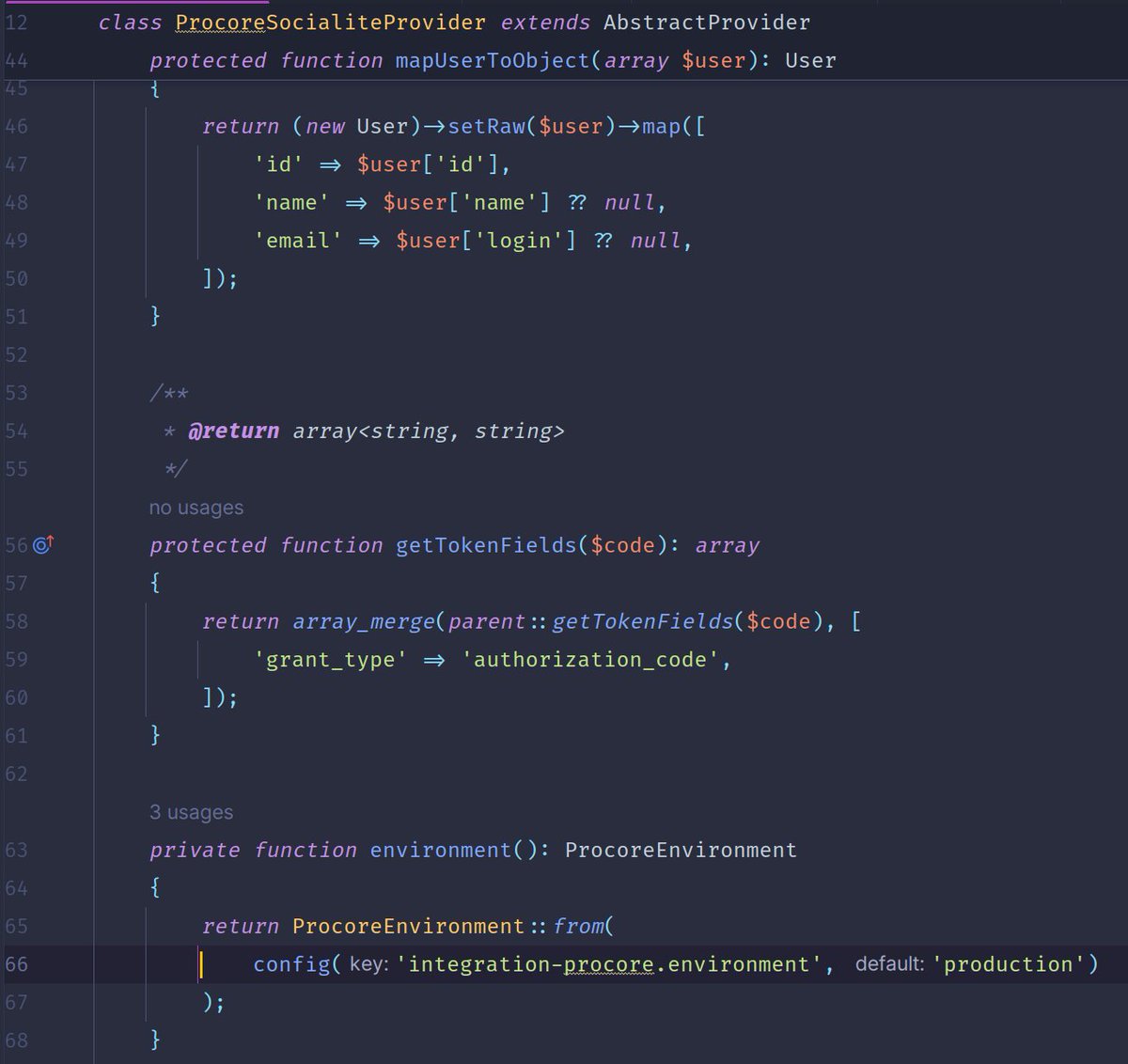1128x1064 pixels.
Task: Click AbstractProvider in the sticky header
Action: (x=707, y=22)
